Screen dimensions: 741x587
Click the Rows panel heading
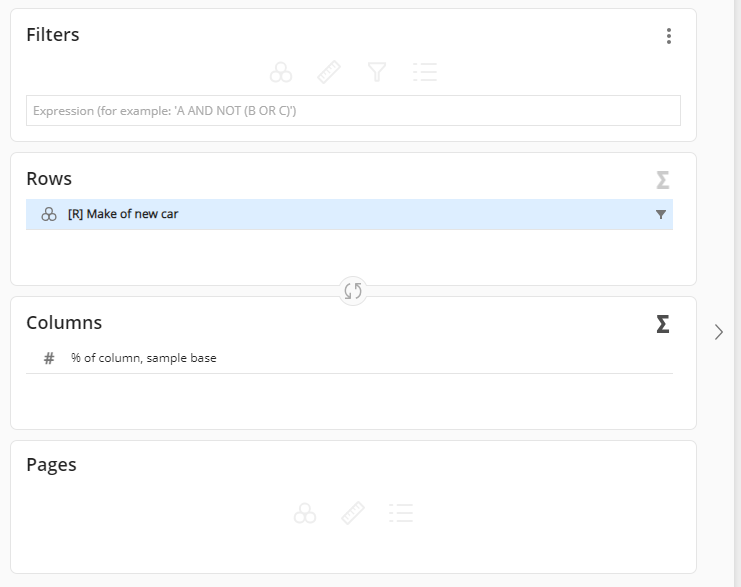[x=49, y=179]
